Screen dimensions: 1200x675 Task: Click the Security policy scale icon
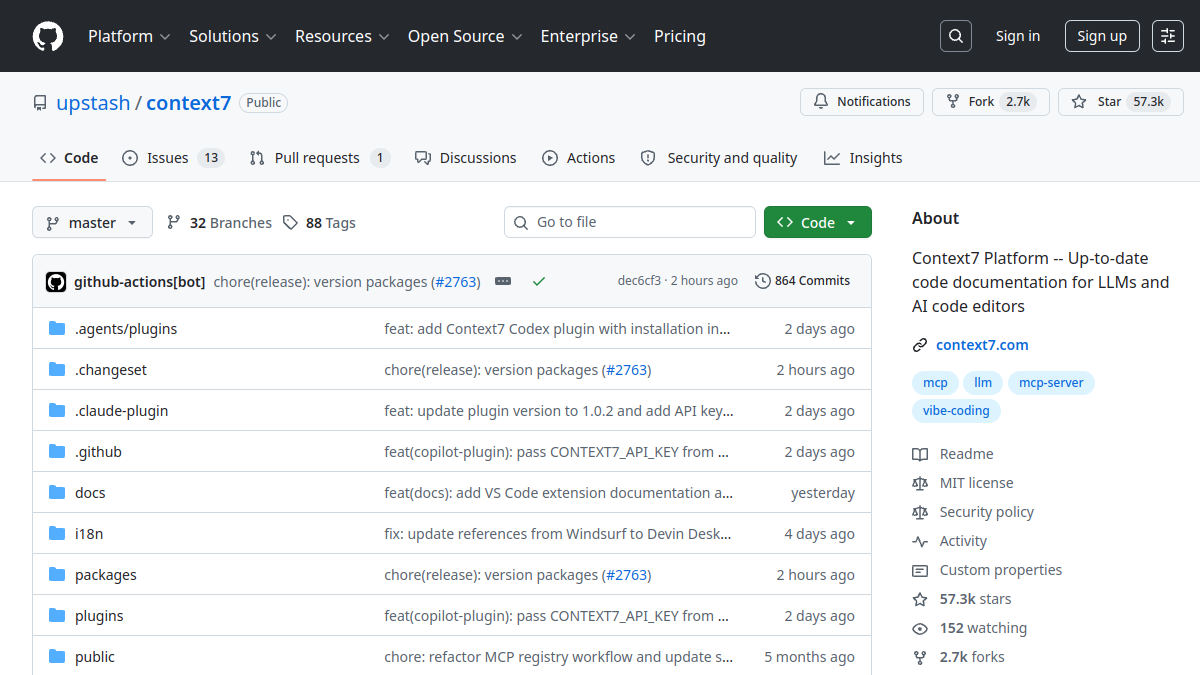tap(920, 512)
